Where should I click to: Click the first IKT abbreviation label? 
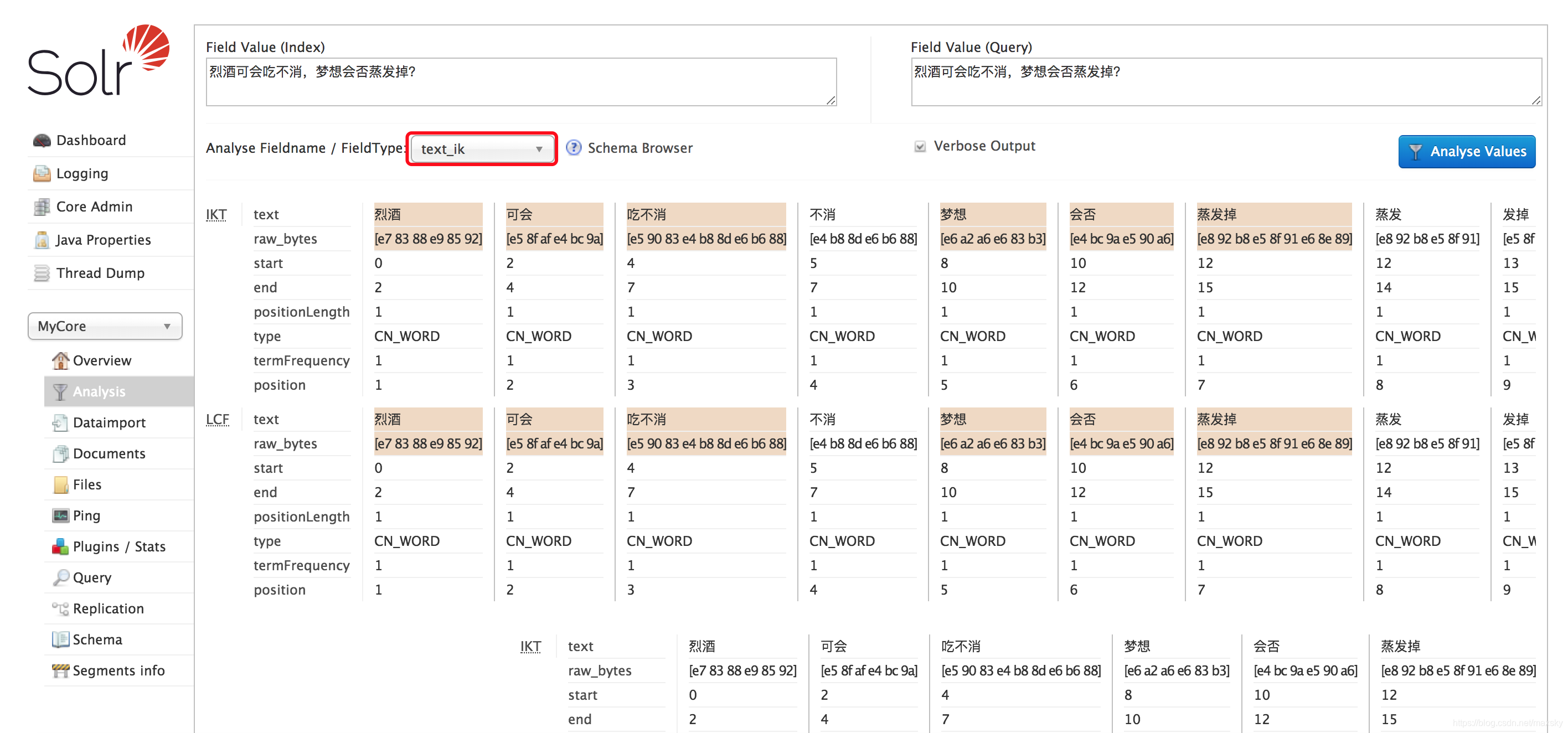(x=216, y=215)
